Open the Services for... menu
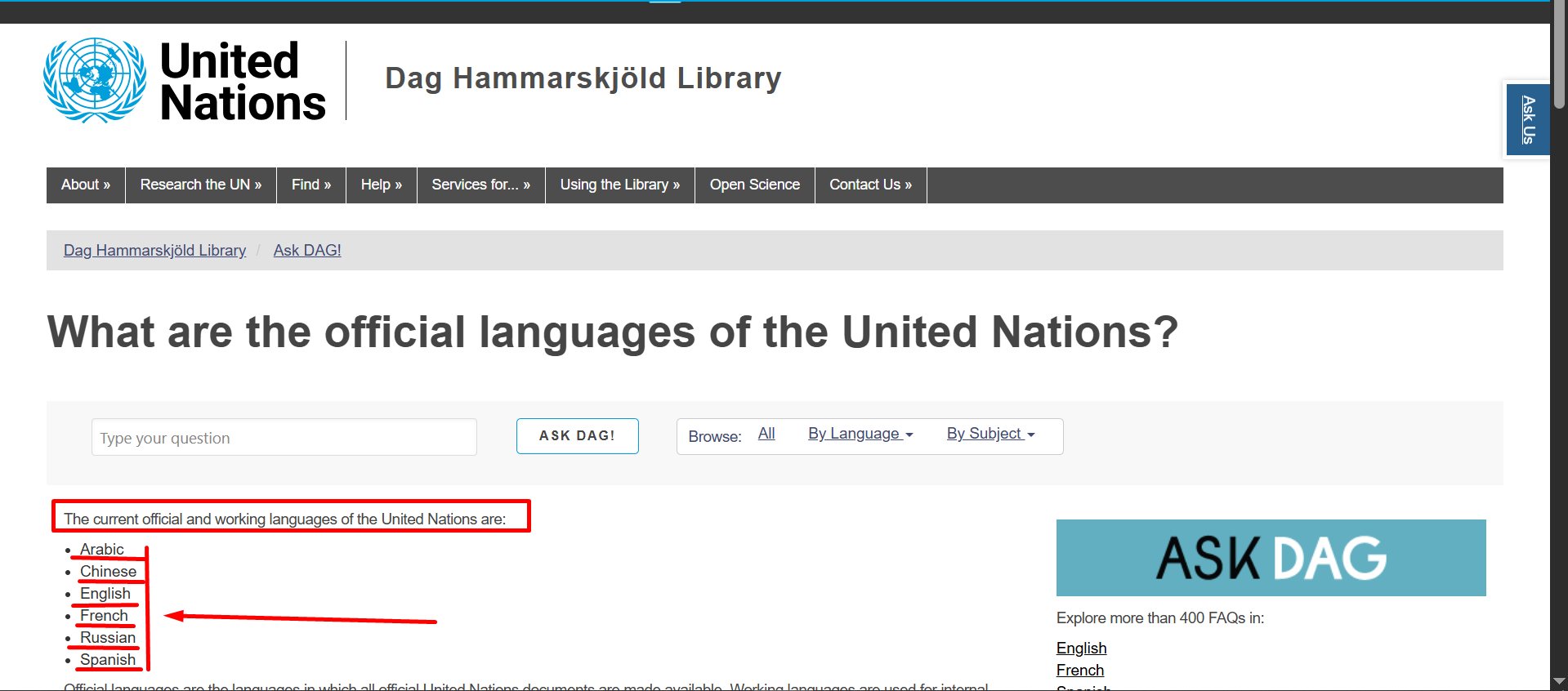The image size is (1568, 691). click(481, 185)
